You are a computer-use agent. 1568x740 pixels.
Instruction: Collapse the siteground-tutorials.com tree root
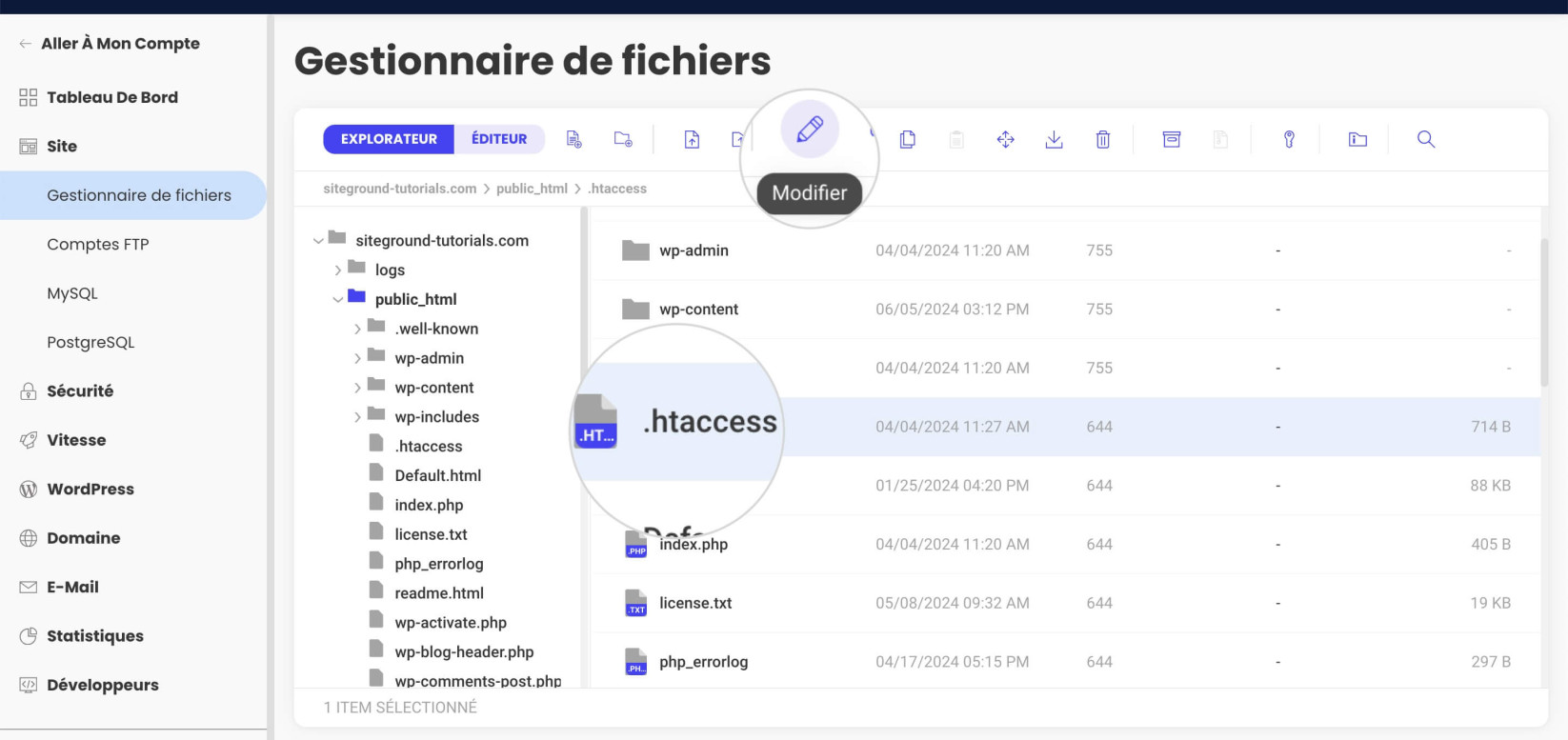[x=318, y=241]
